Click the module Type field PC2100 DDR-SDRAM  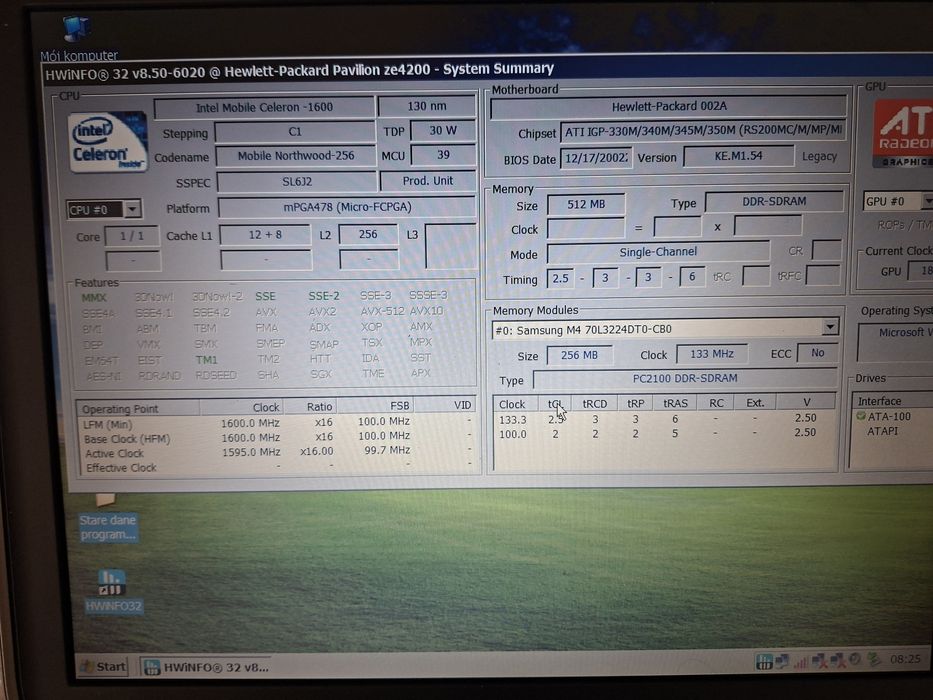[x=684, y=378]
